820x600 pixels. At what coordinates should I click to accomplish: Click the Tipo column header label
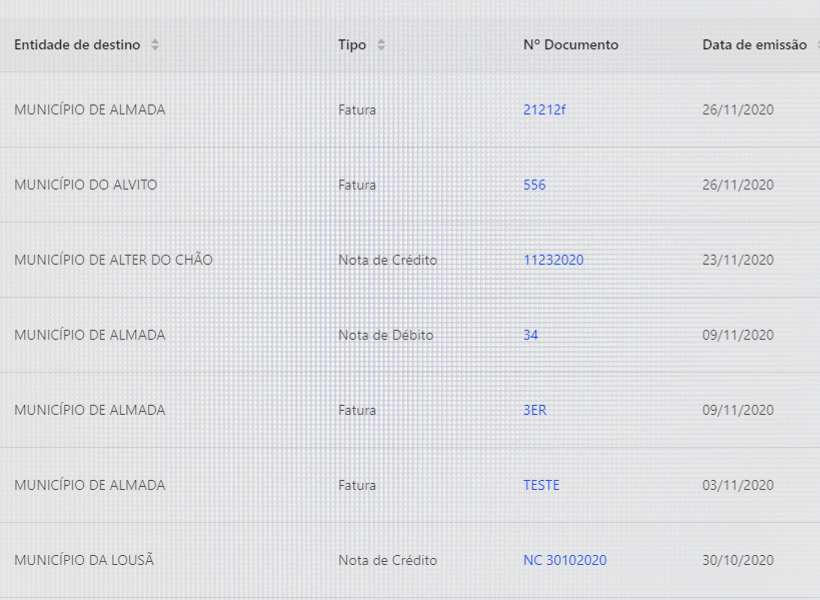[x=352, y=45]
